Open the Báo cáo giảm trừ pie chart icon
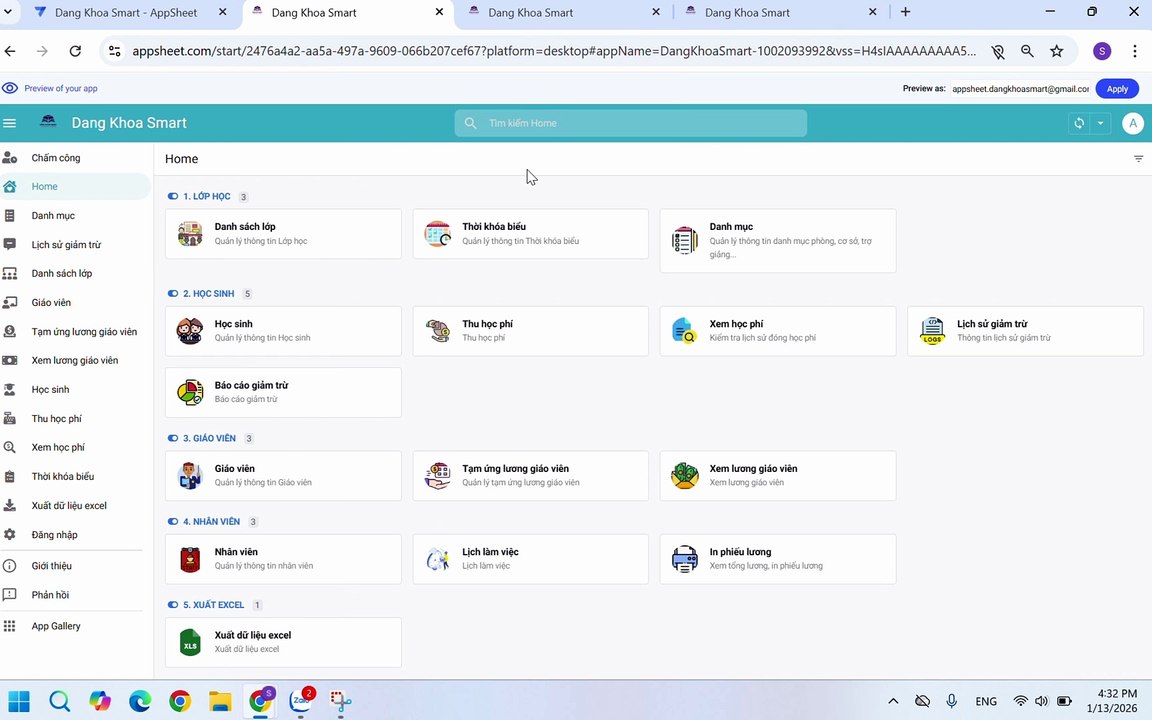The width and height of the screenshot is (1152, 720). tap(190, 392)
